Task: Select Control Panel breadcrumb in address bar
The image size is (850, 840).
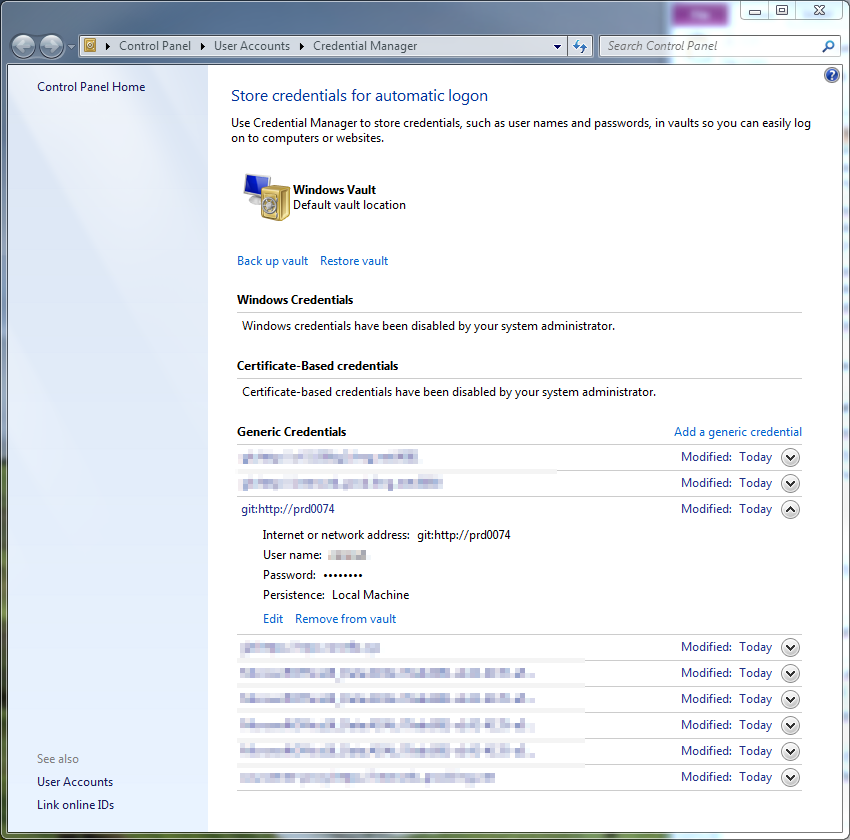Action: tap(154, 46)
